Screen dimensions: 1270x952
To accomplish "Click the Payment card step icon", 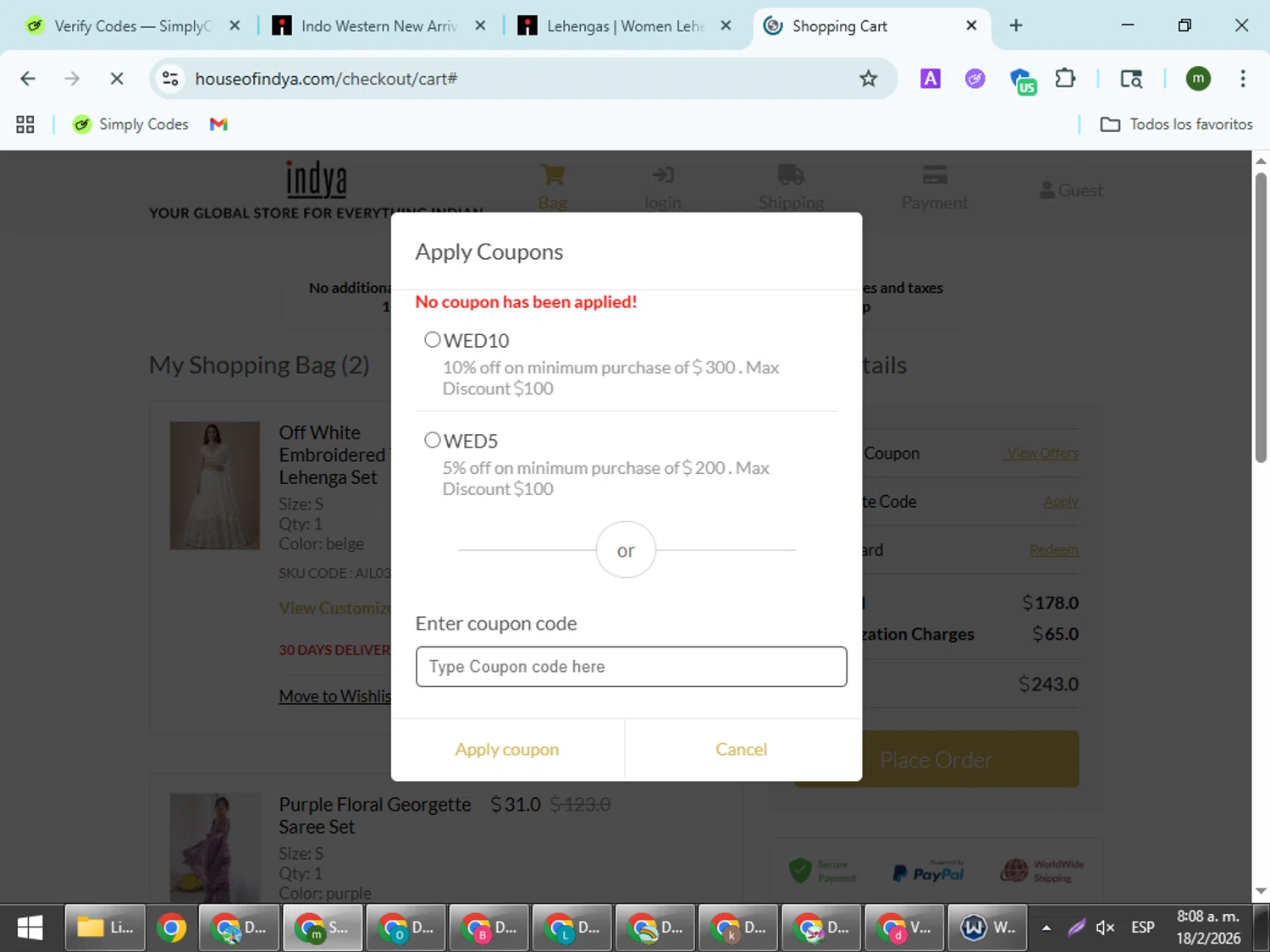I will point(935,175).
